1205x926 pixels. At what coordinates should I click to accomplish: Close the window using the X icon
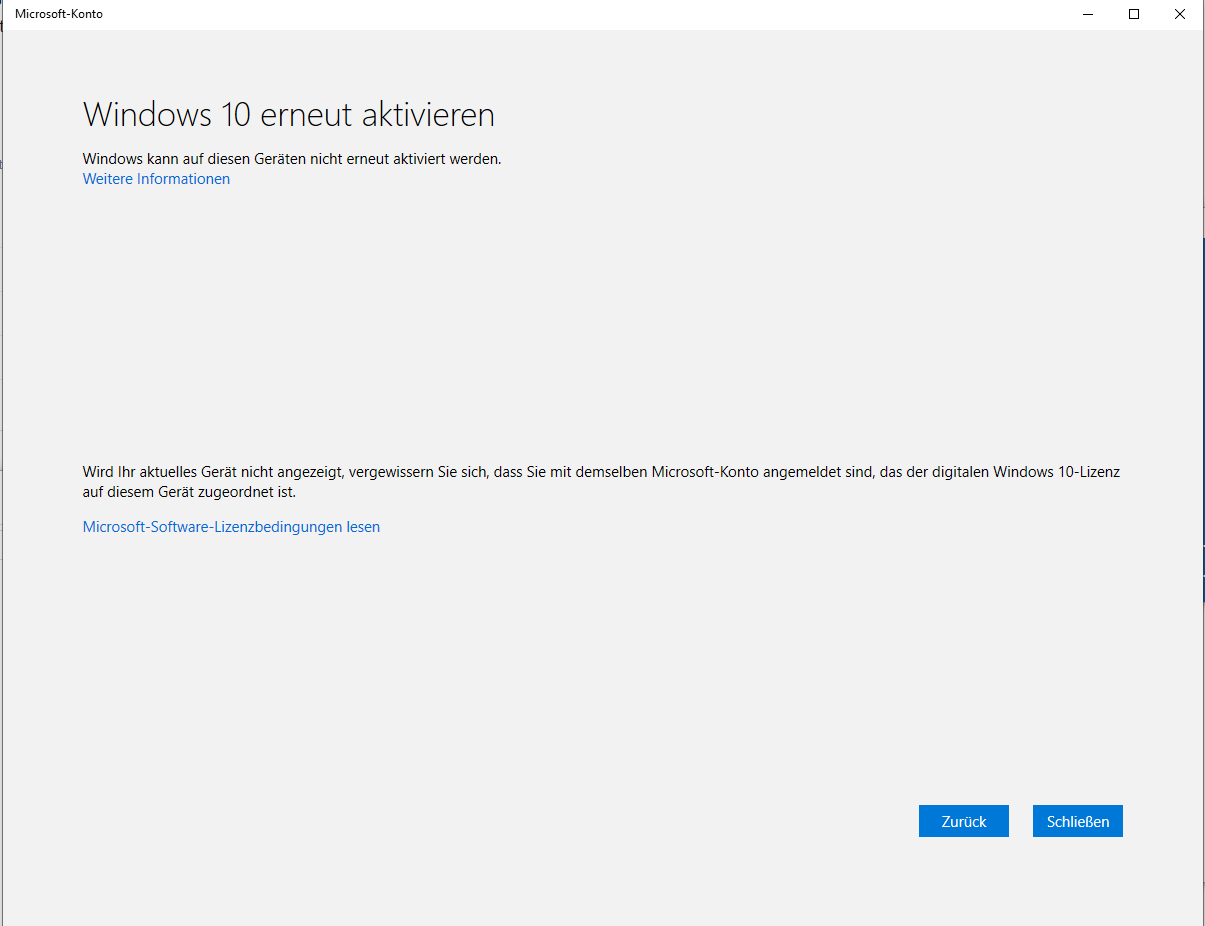(1180, 14)
